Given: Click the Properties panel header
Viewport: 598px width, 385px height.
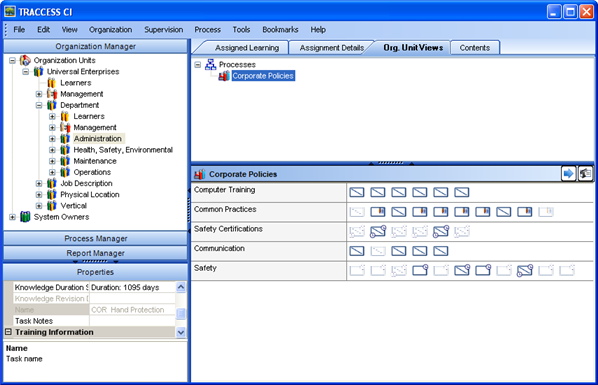Looking at the screenshot, I should click(x=95, y=272).
